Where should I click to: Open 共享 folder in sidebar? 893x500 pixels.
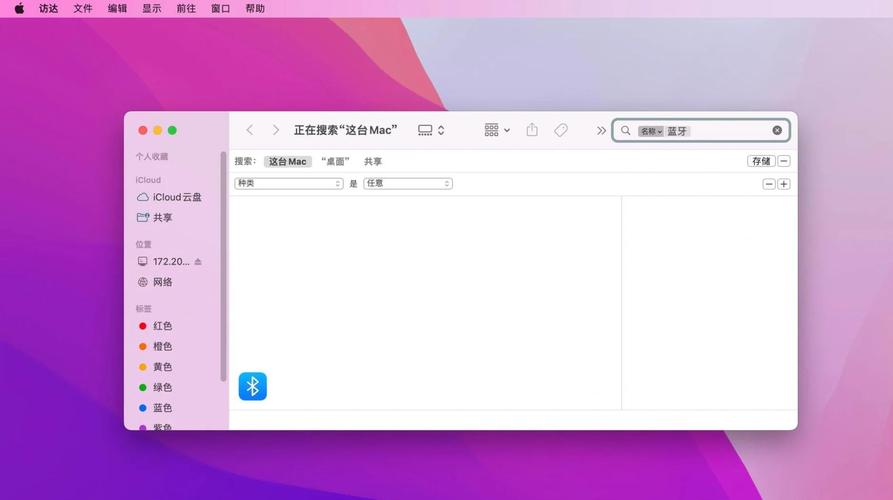coord(155,218)
